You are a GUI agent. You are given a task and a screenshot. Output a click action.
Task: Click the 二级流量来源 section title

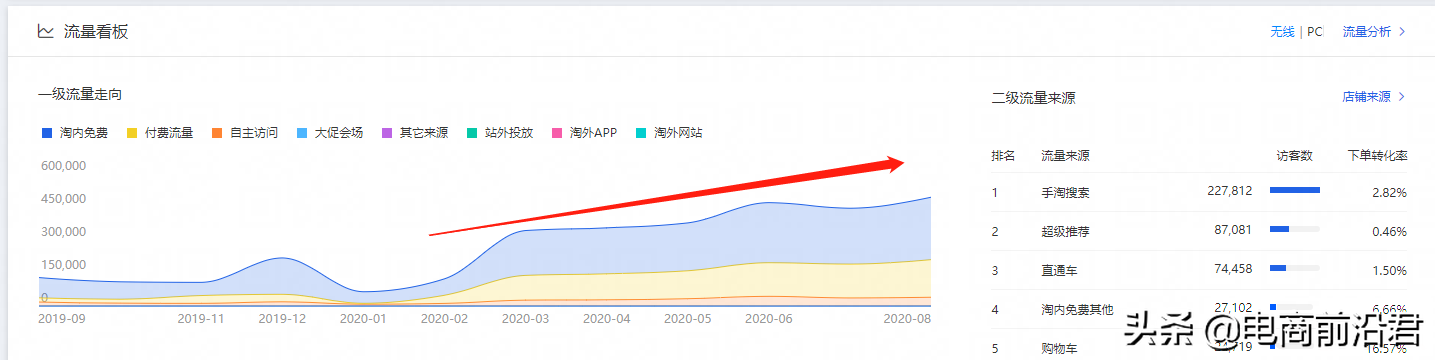coord(1033,98)
